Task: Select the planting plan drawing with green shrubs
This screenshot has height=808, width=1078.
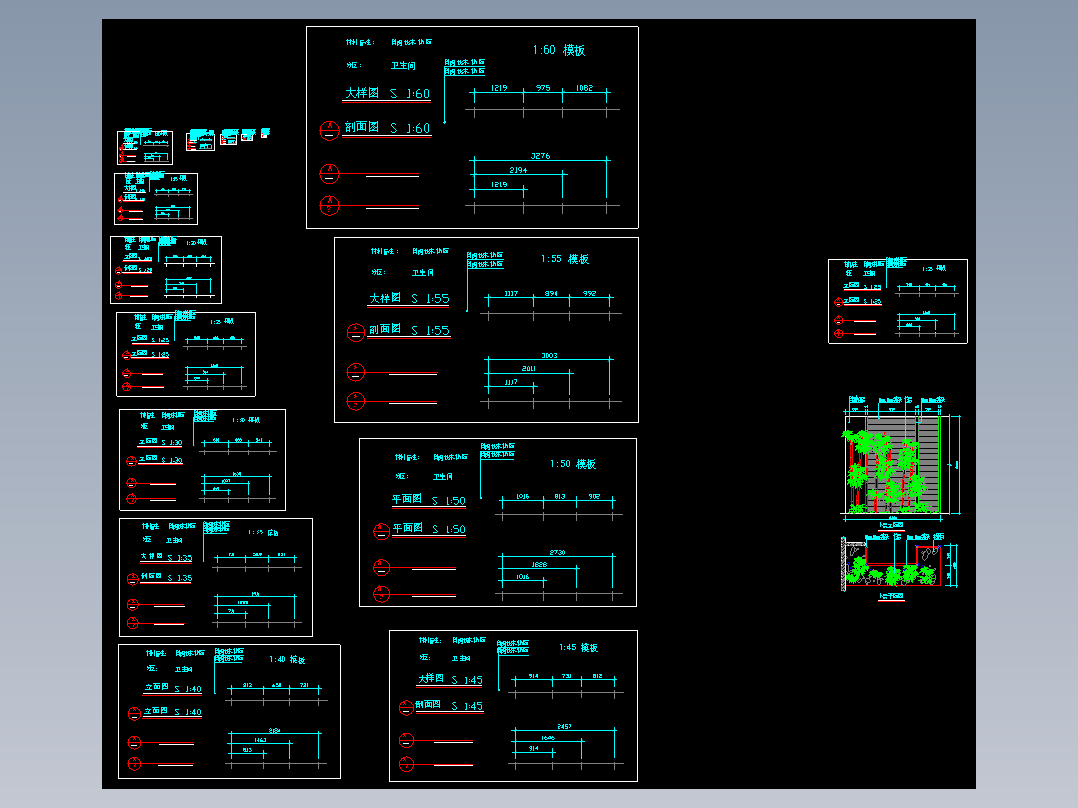Action: click(899, 566)
